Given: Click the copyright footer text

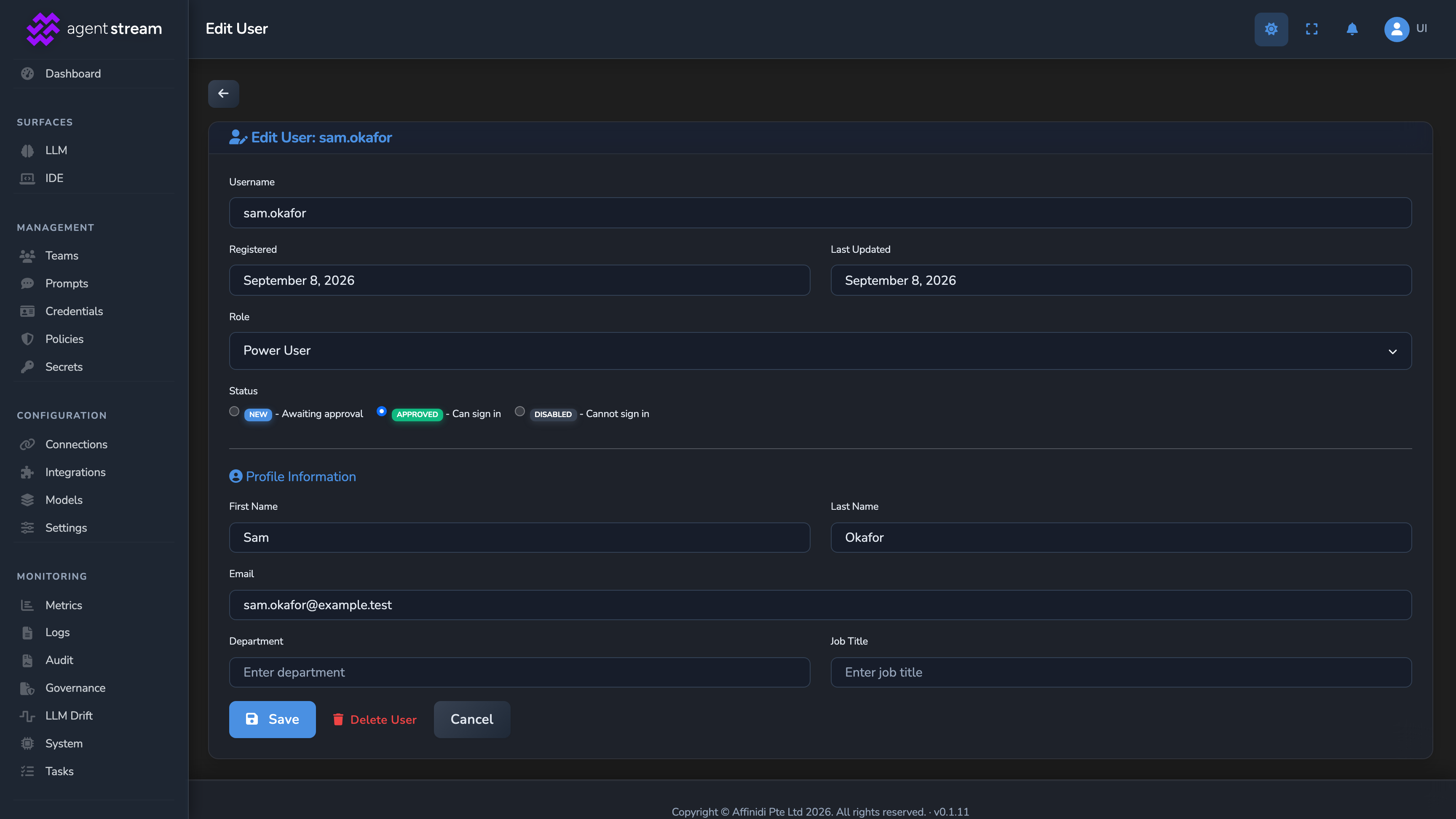Looking at the screenshot, I should point(820,812).
